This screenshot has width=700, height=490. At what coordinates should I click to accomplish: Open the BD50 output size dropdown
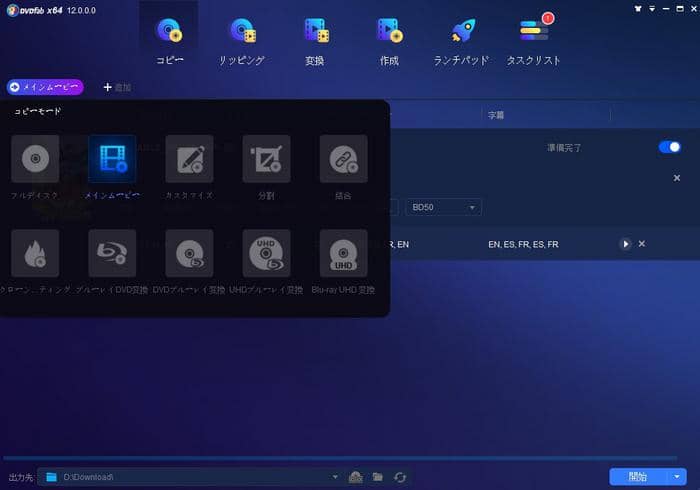(x=443, y=207)
